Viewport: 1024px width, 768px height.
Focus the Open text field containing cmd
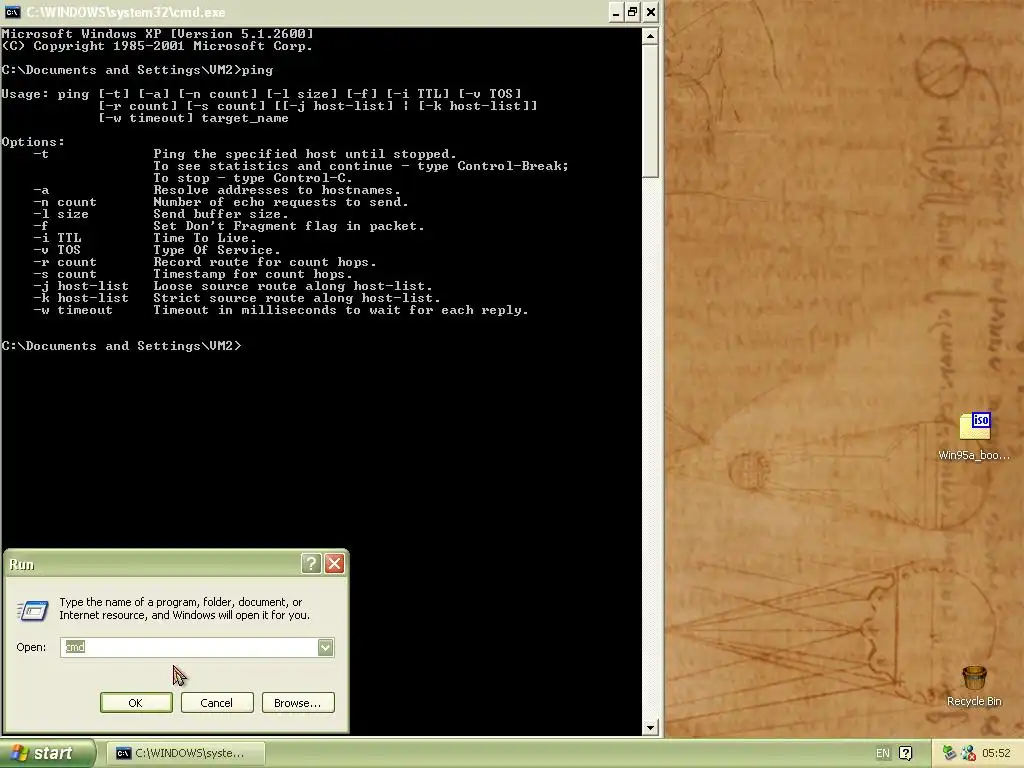point(189,647)
